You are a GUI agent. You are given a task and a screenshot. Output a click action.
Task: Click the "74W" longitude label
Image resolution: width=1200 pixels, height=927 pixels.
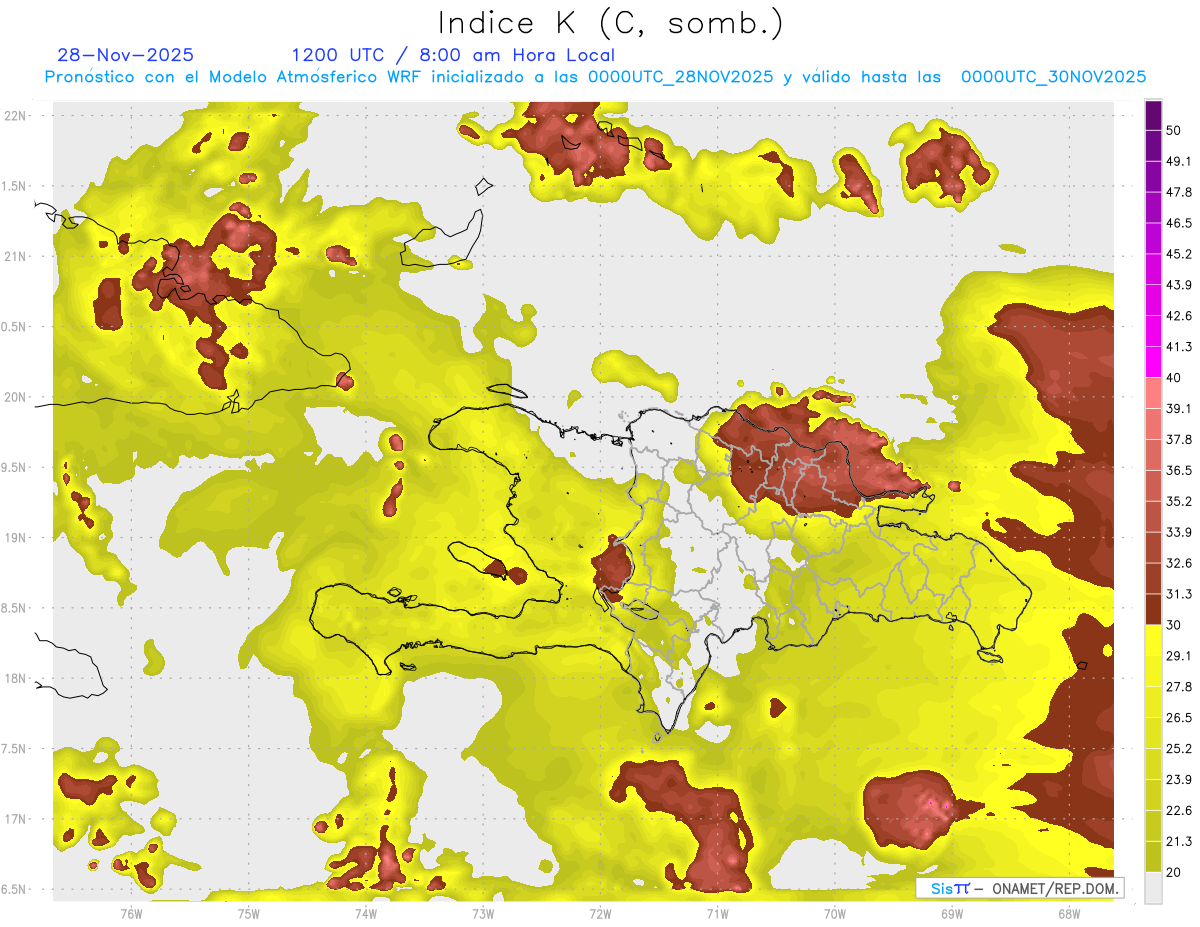point(366,914)
